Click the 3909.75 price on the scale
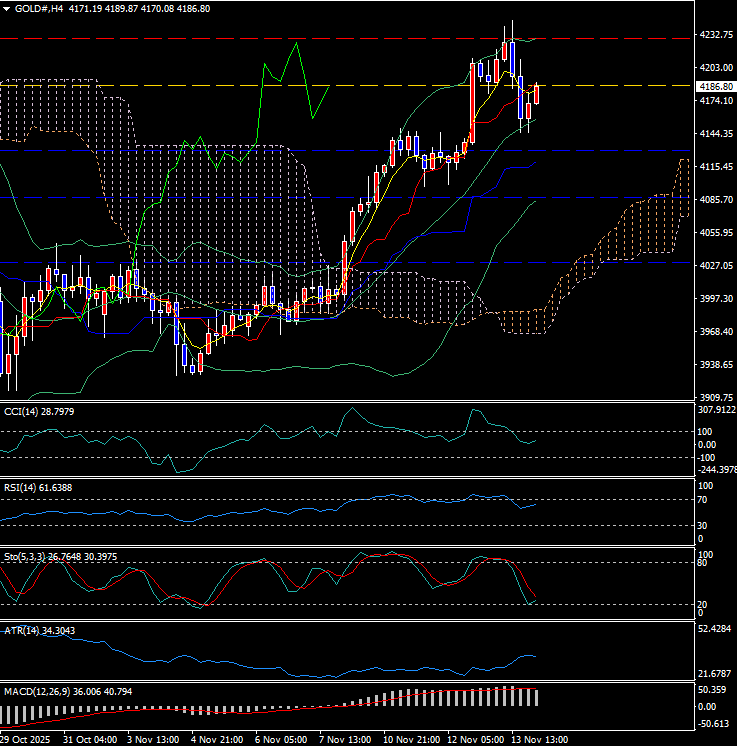The height and width of the screenshot is (746, 737). point(714,397)
